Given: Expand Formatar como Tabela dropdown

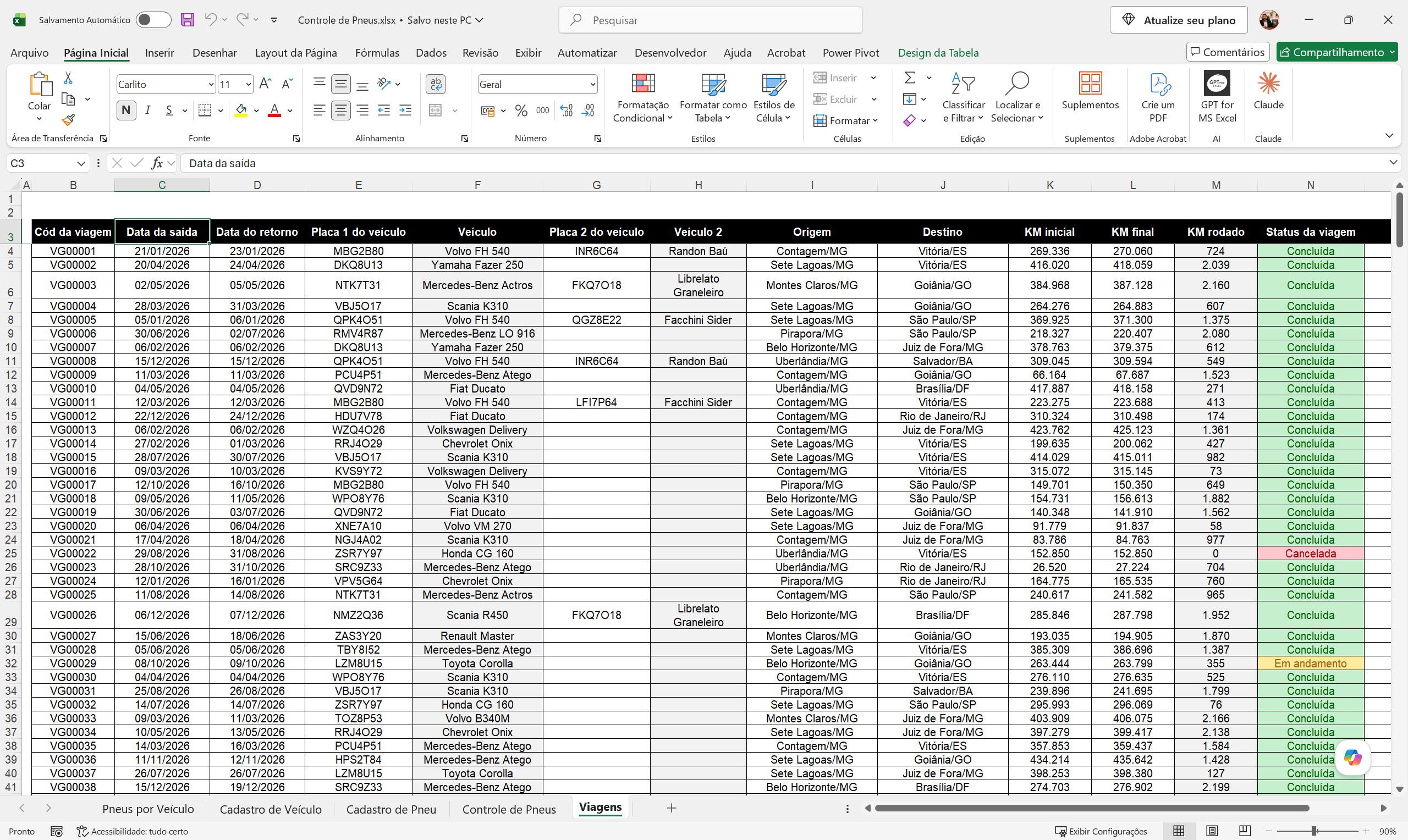Looking at the screenshot, I should (x=713, y=112).
